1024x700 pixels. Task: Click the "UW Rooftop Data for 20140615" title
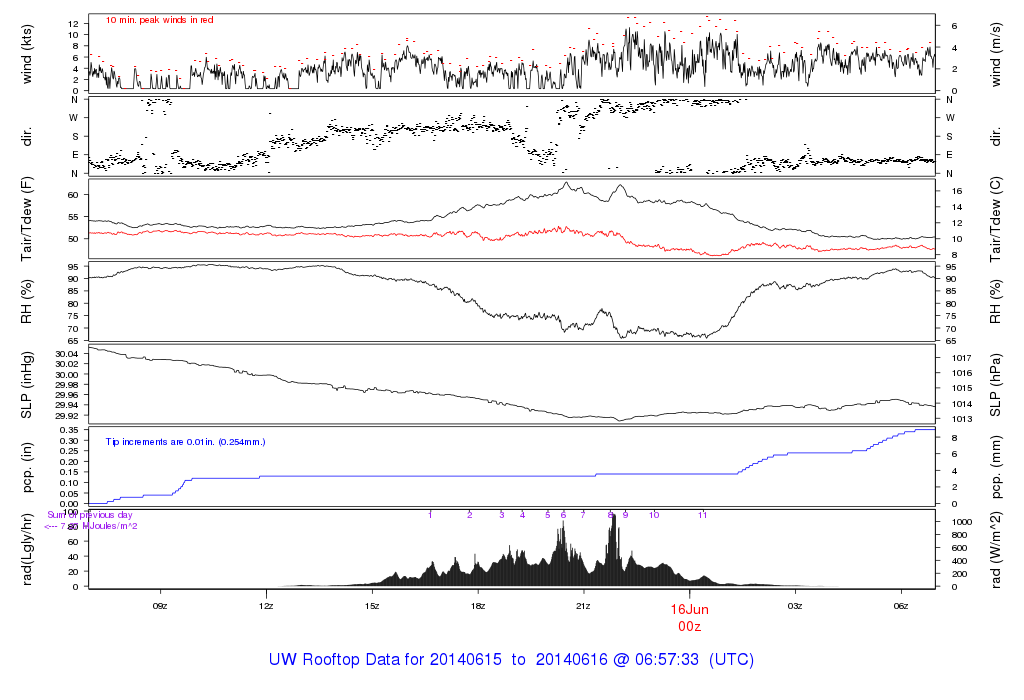point(385,660)
